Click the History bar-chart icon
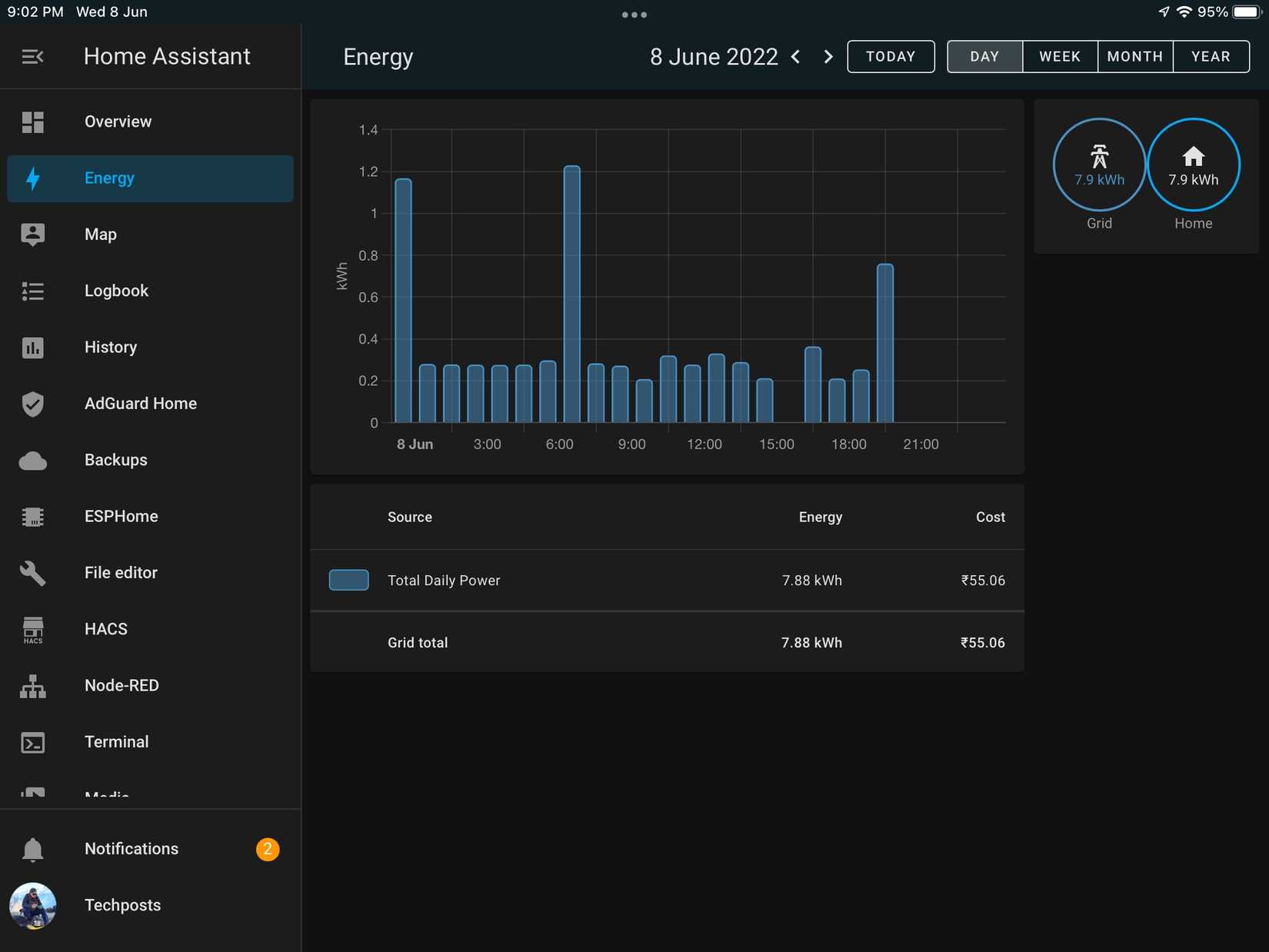 pyautogui.click(x=32, y=347)
